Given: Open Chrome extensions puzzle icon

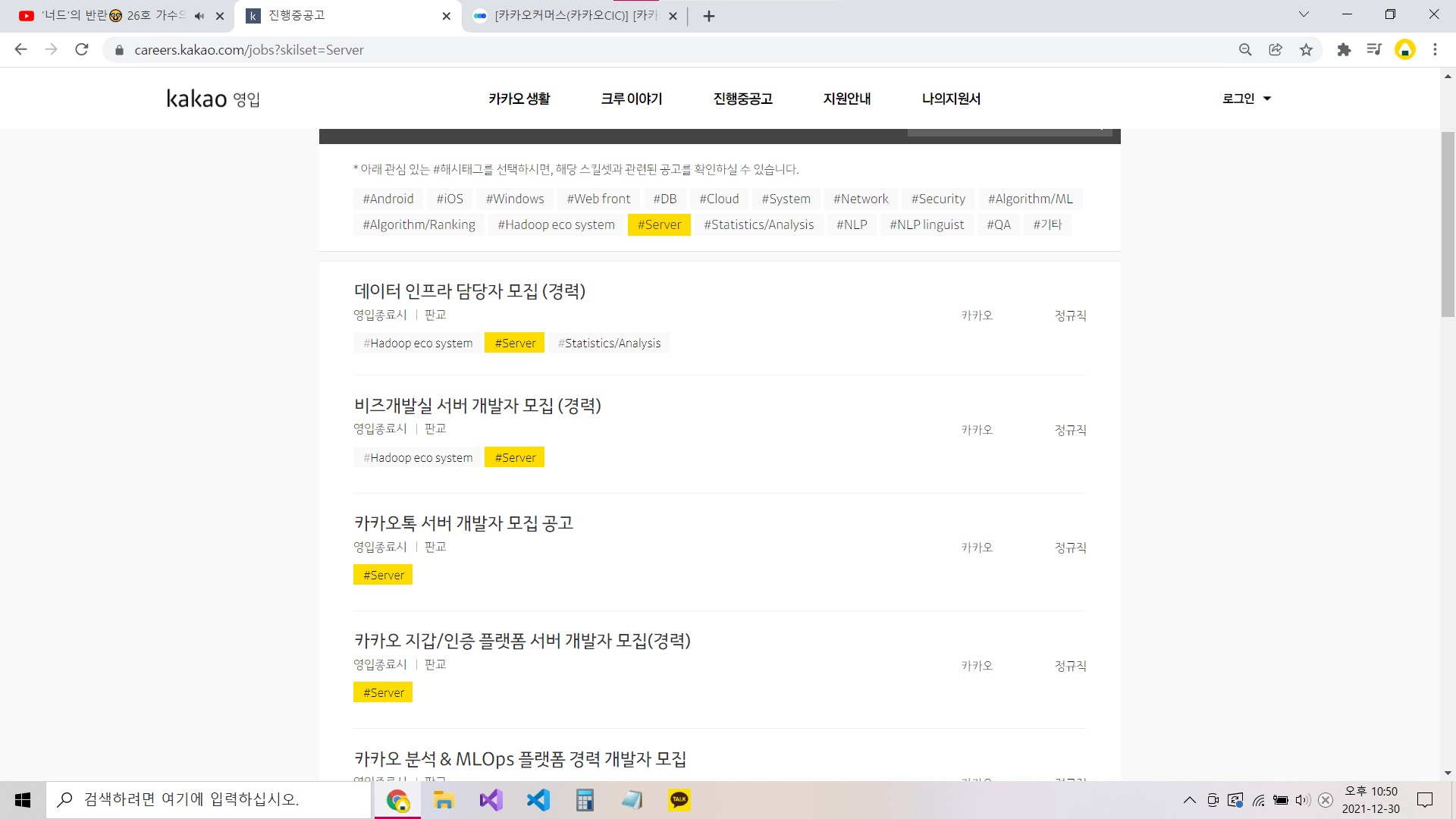Looking at the screenshot, I should tap(1344, 50).
